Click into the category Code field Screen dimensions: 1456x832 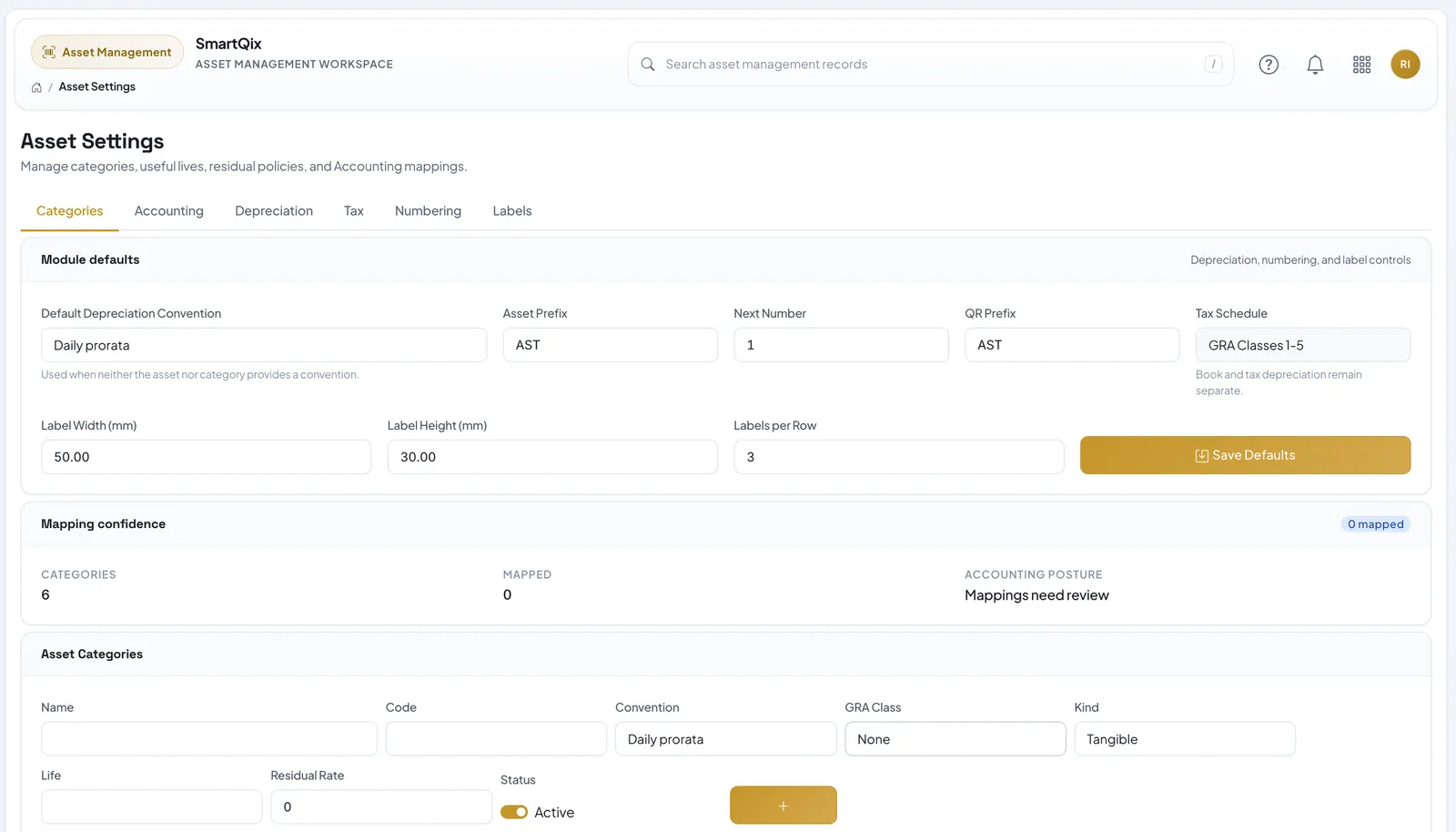496,739
